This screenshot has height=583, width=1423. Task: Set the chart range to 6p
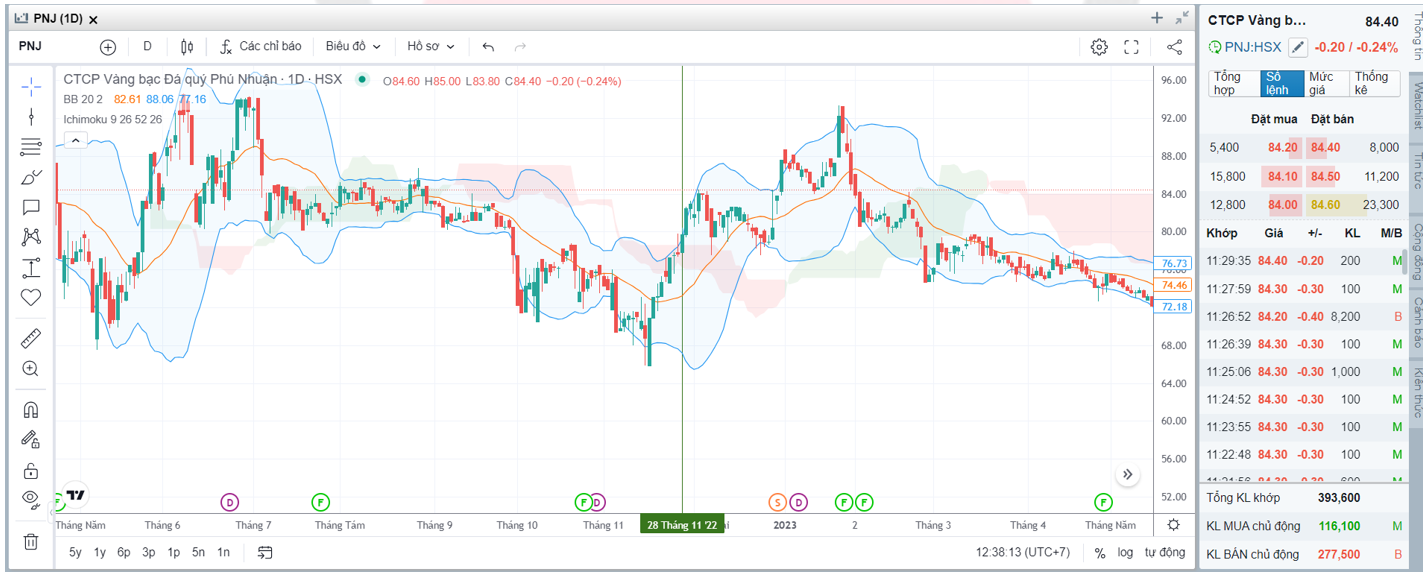124,552
